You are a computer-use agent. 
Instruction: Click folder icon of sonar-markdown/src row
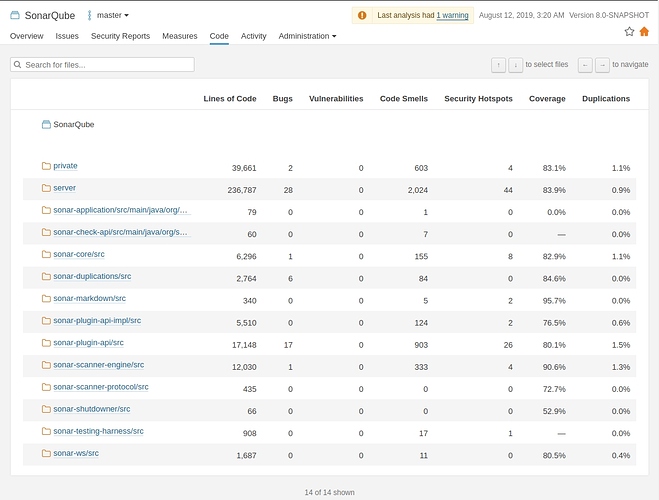pyautogui.click(x=46, y=298)
